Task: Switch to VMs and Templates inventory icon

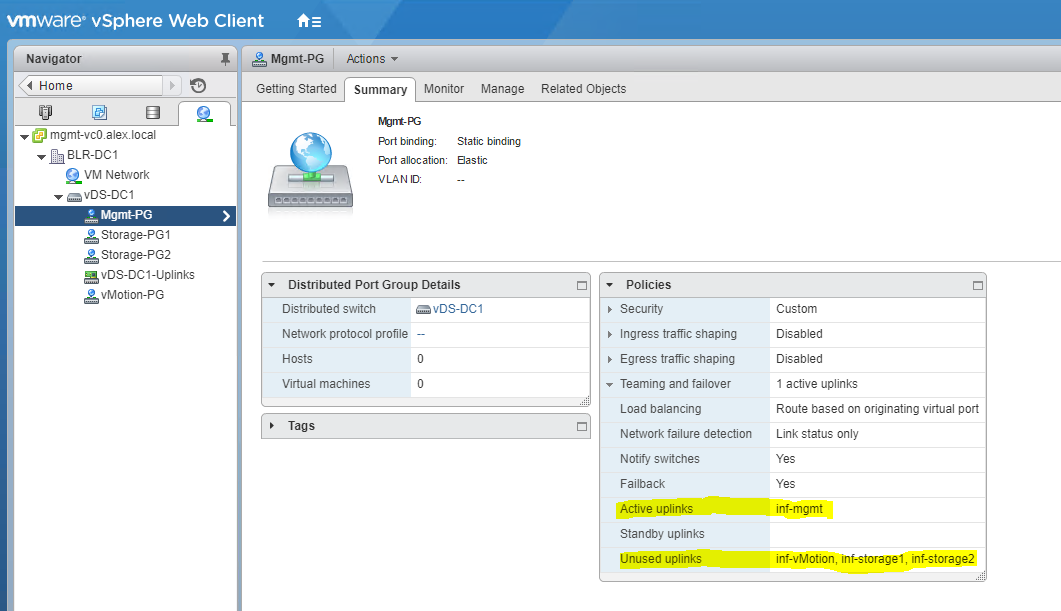Action: (x=99, y=112)
